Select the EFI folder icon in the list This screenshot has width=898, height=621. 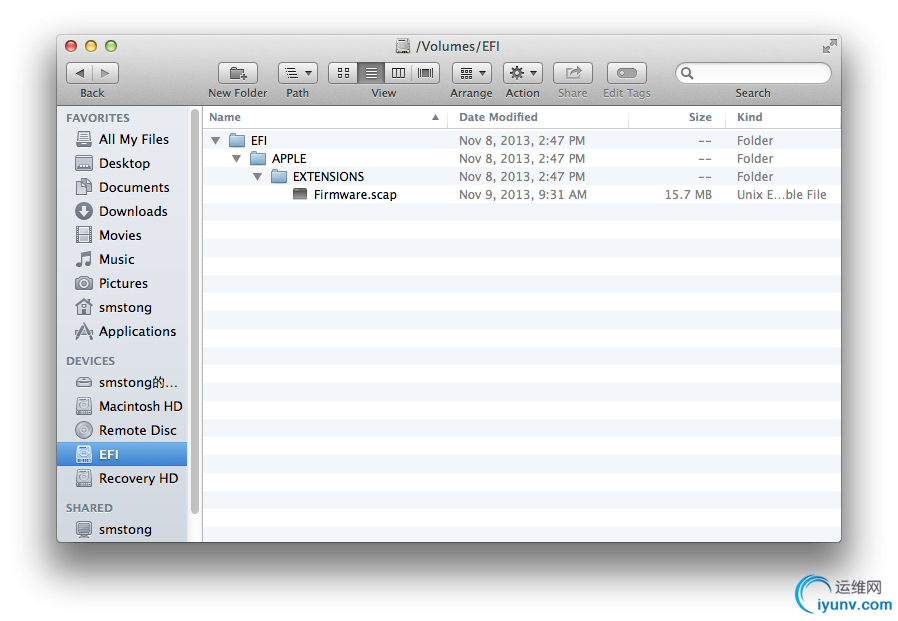tap(237, 140)
